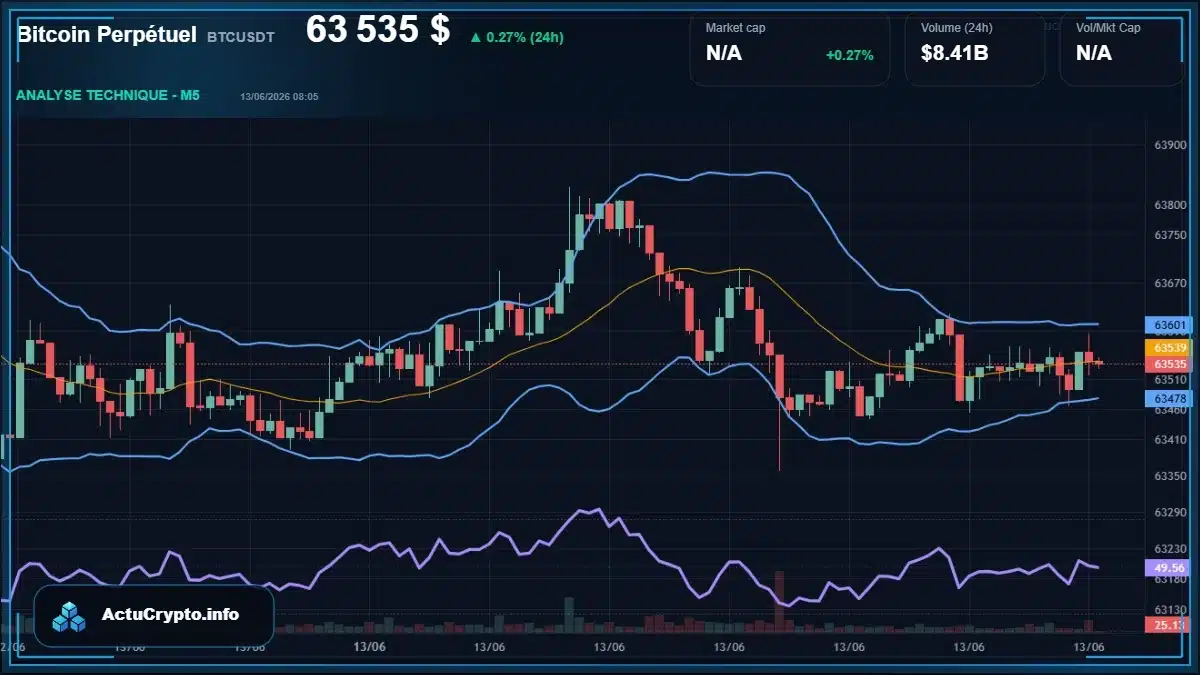Click the 63410 price axis label
1200x675 pixels.
tap(1170, 439)
